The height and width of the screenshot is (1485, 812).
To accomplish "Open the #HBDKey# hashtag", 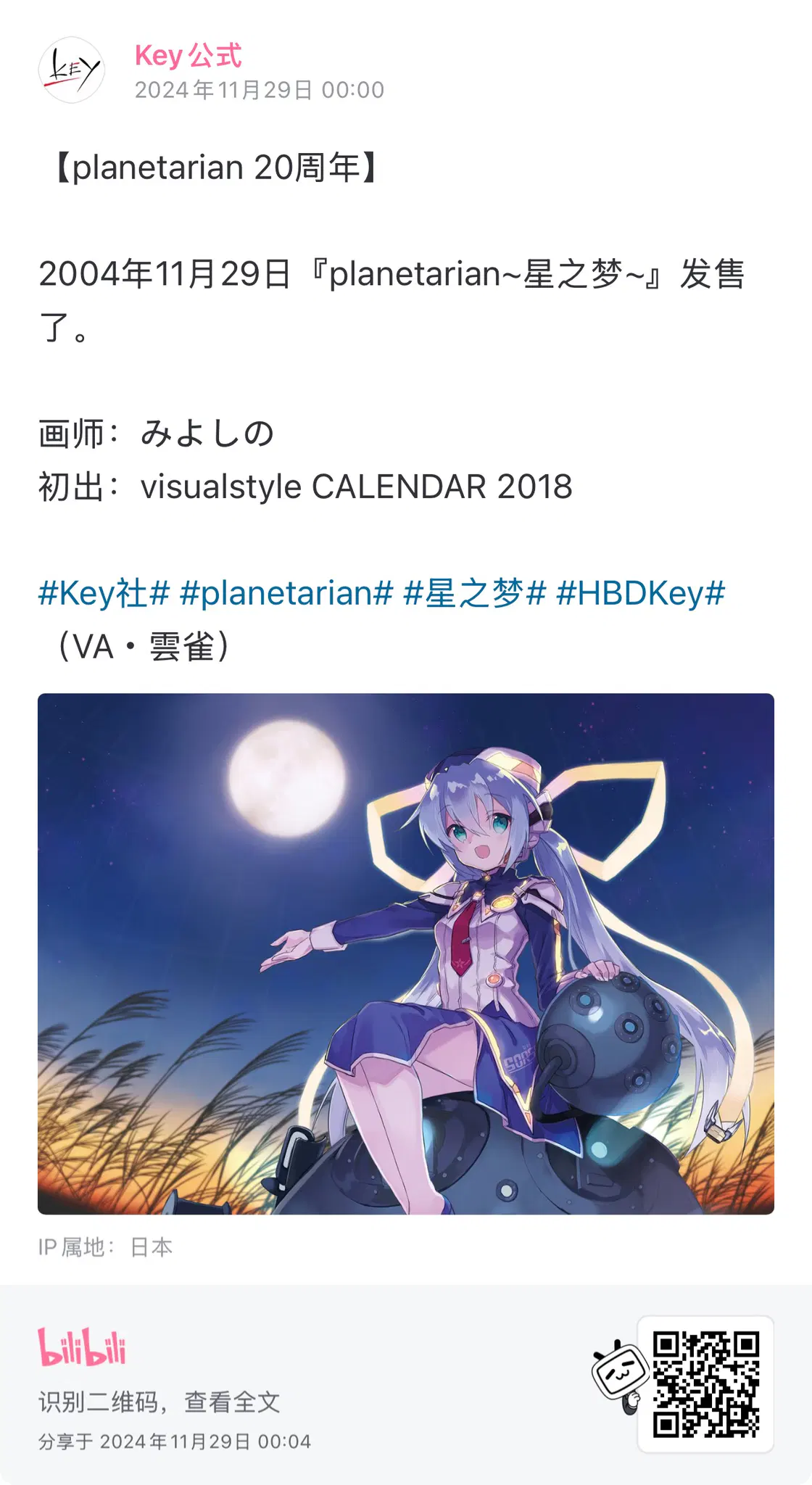I will click(x=640, y=593).
